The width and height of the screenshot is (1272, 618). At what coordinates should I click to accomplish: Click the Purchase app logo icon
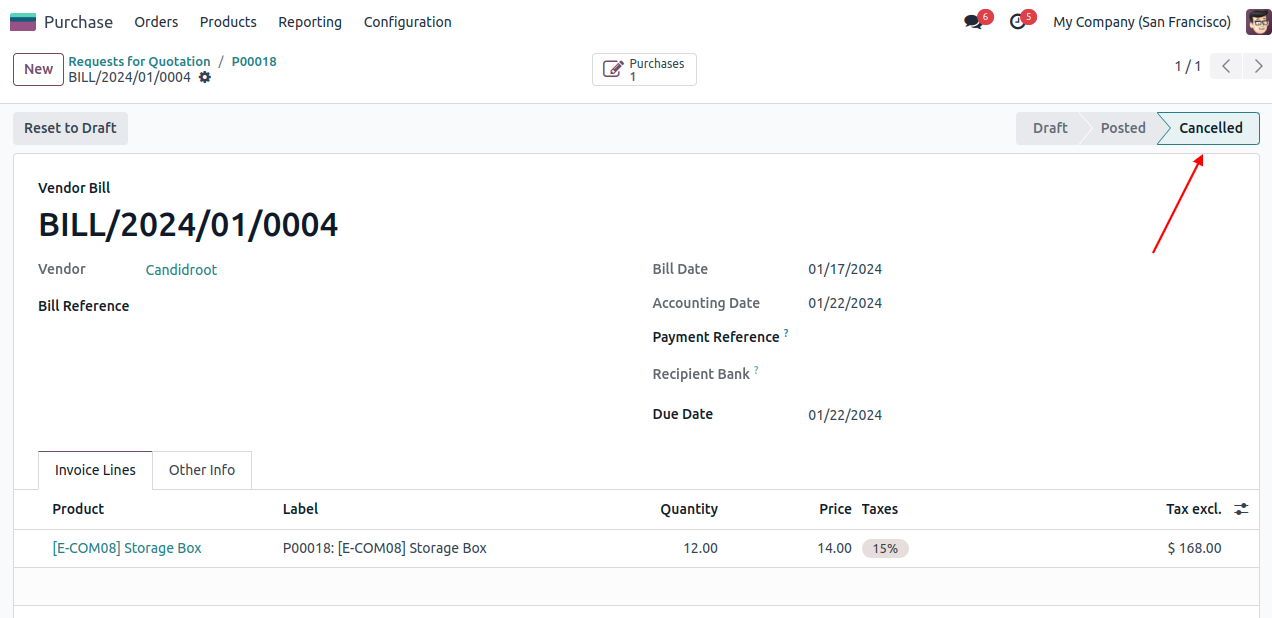pyautogui.click(x=22, y=22)
